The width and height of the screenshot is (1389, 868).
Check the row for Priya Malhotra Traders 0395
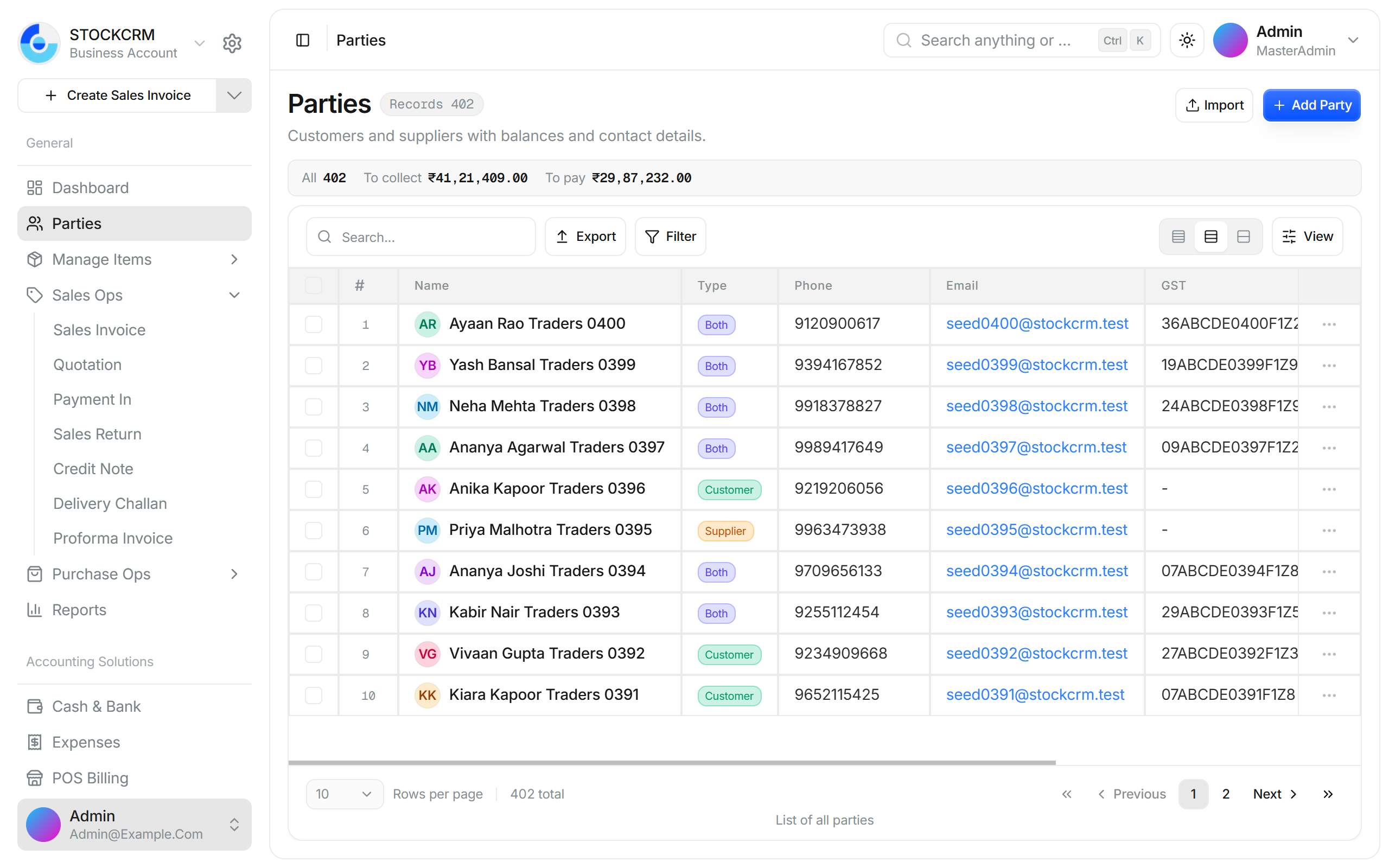pyautogui.click(x=314, y=531)
